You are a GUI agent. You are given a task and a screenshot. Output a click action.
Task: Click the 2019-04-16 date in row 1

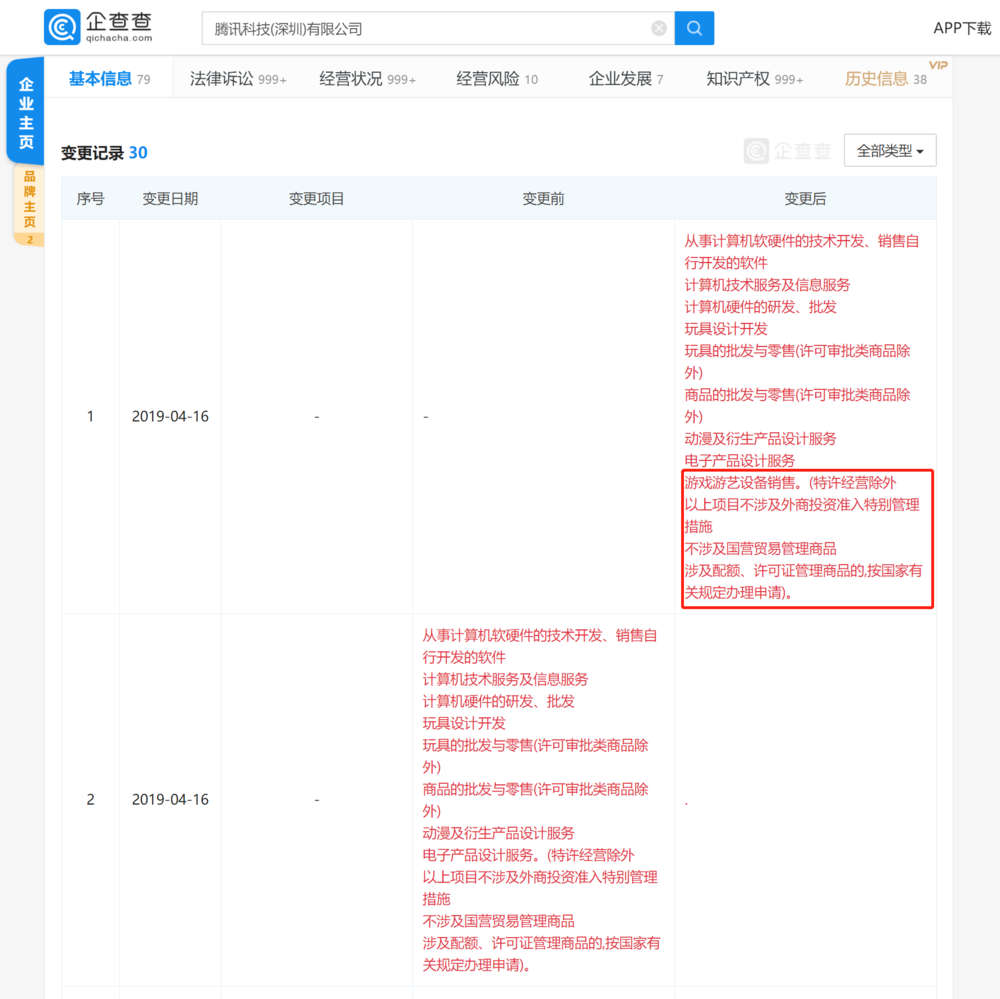click(170, 416)
